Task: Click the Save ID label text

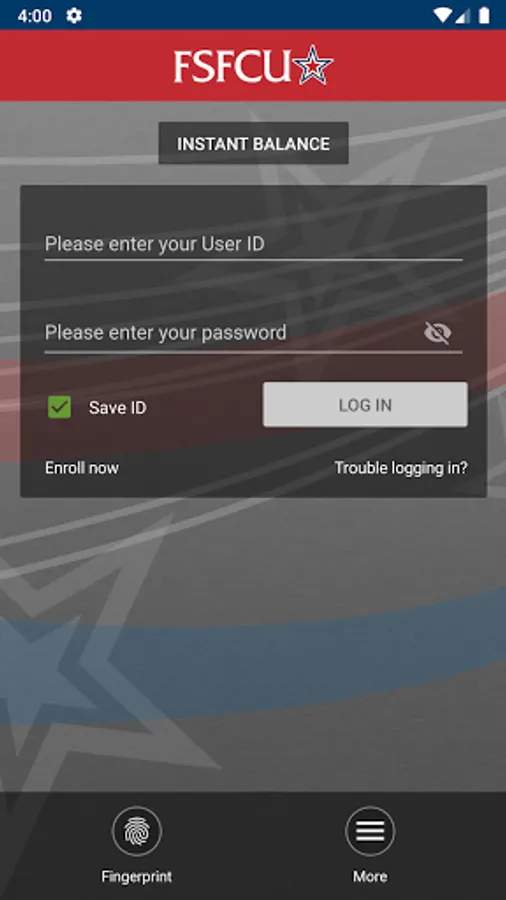Action: coord(118,408)
